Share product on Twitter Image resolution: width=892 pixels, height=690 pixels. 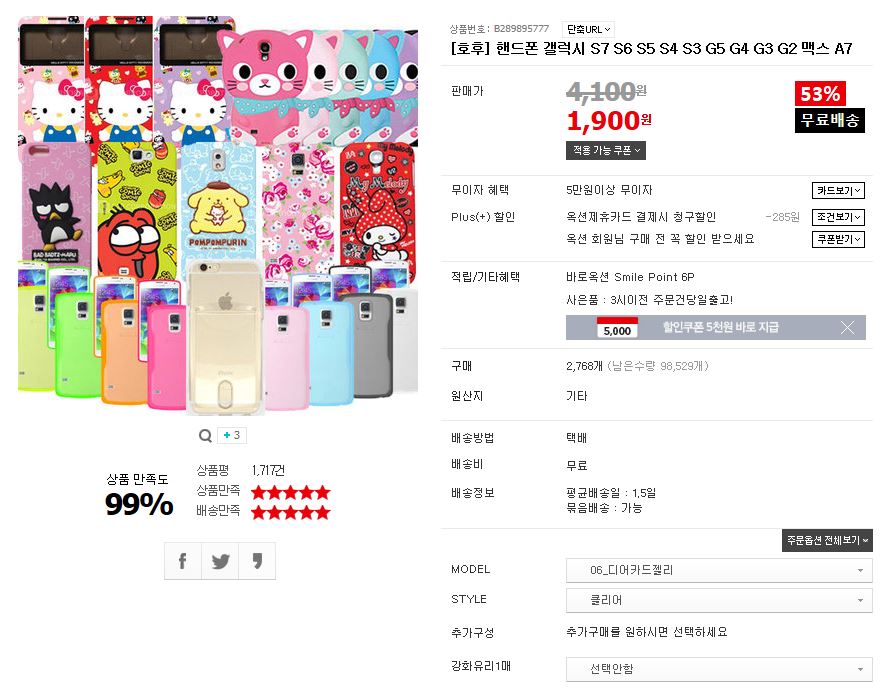220,561
